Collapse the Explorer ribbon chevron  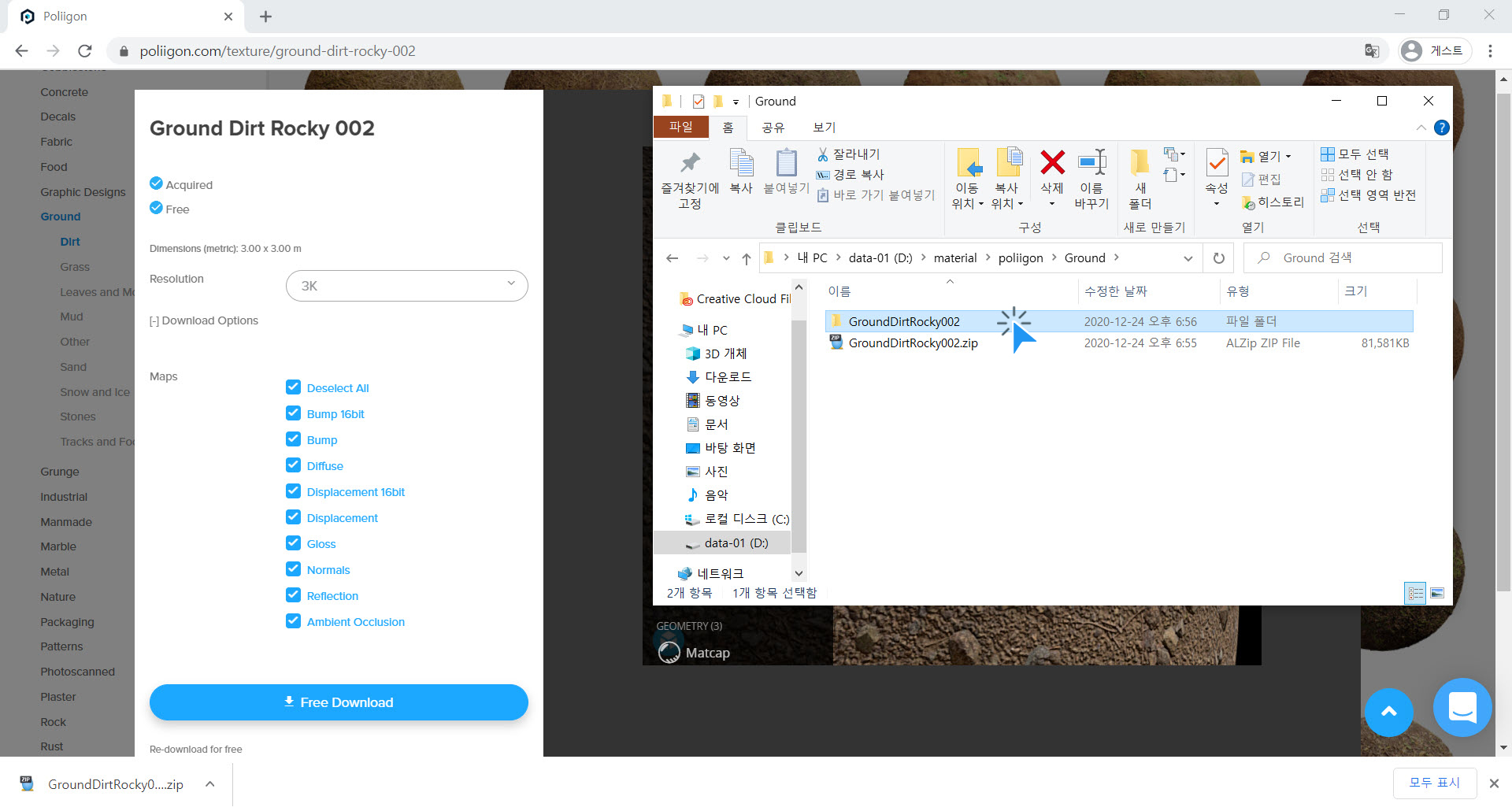tap(1421, 128)
